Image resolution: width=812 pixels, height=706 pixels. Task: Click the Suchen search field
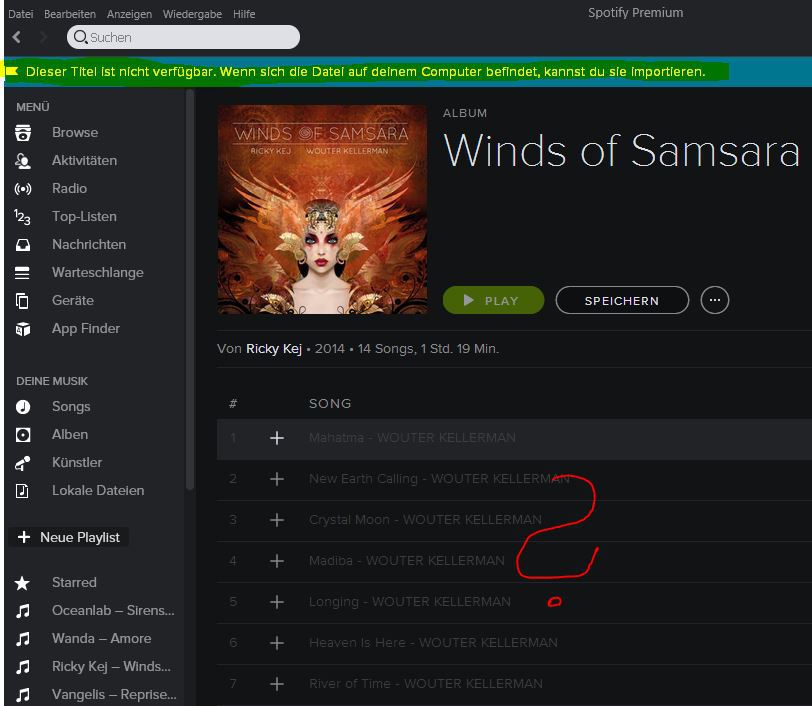(190, 37)
